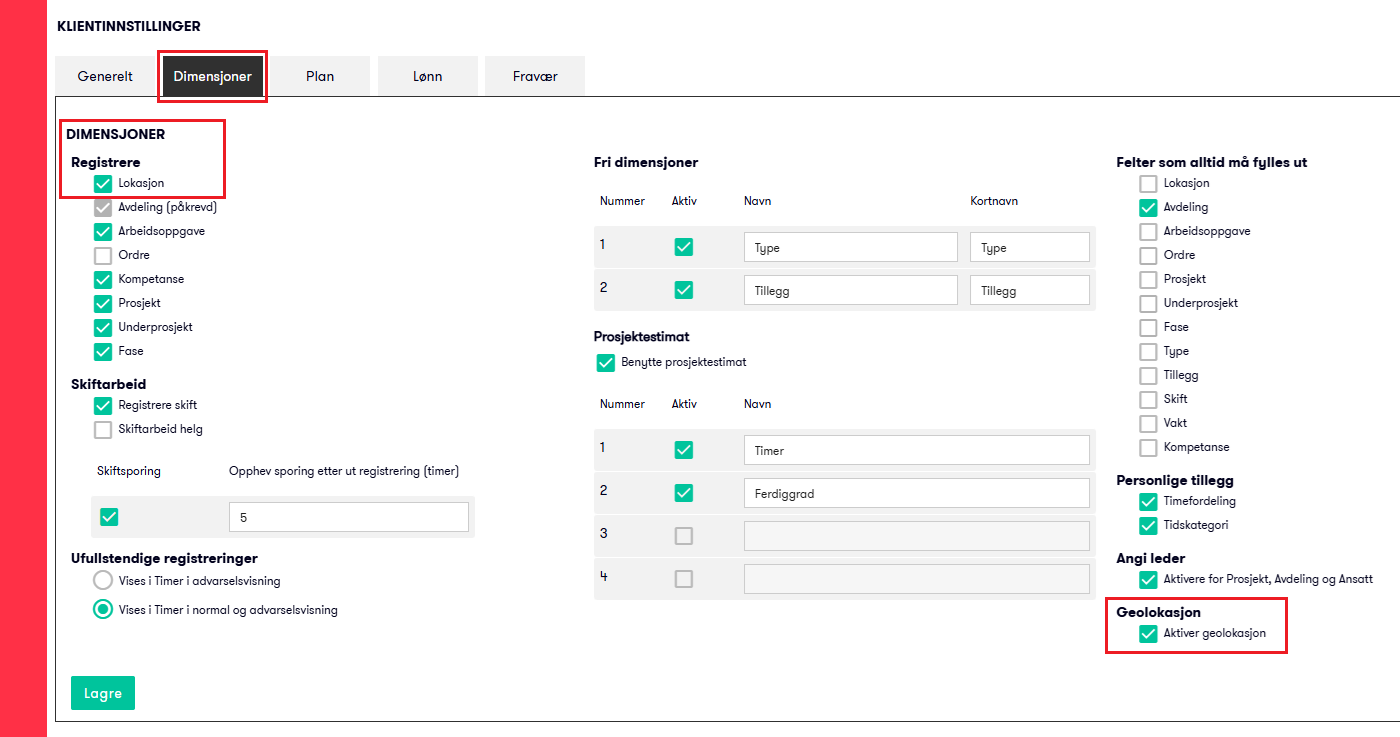This screenshot has height=737, width=1400.
Task: Go to the Fravær tab
Action: tap(534, 76)
